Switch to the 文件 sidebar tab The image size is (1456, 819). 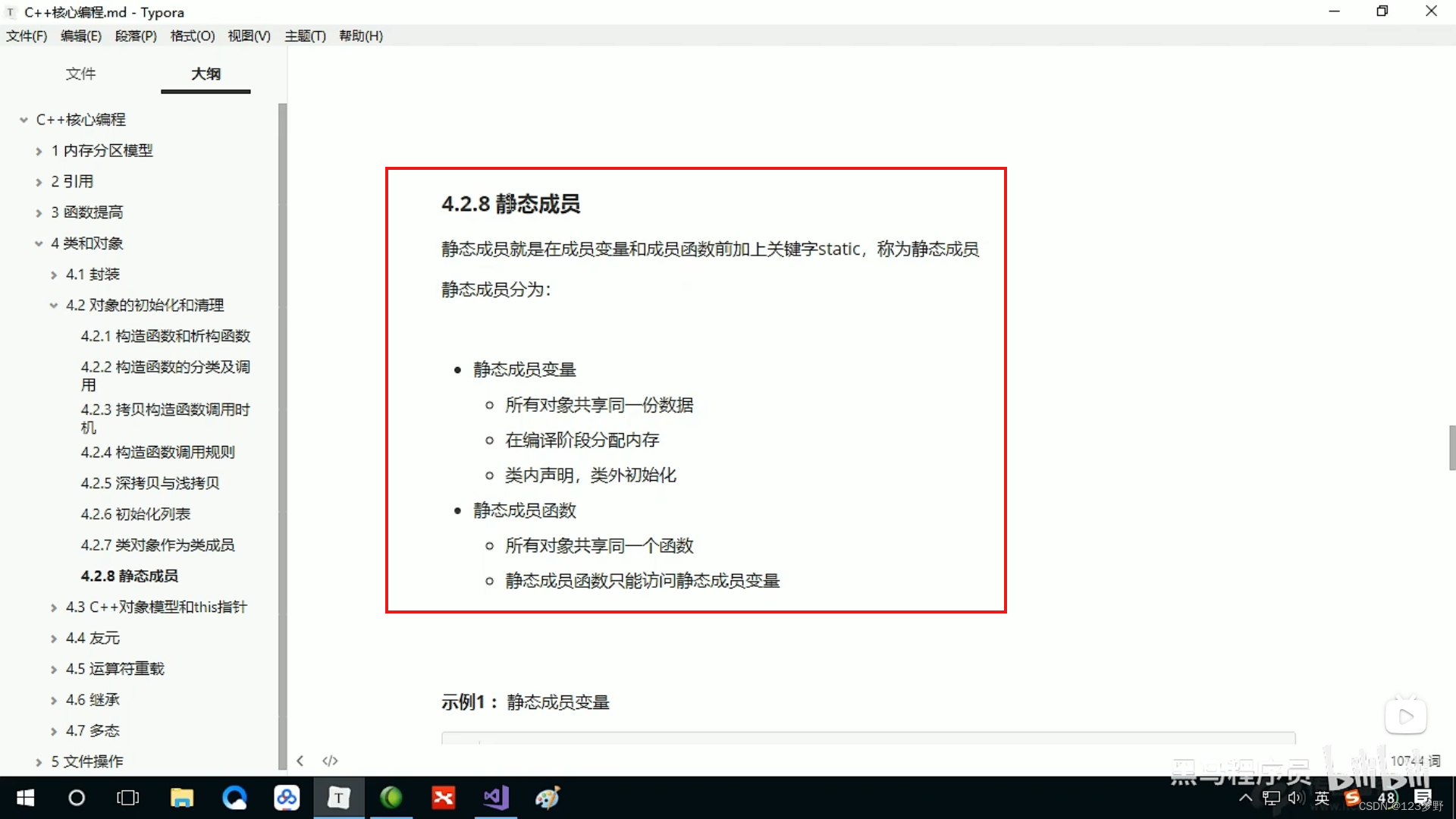coord(81,74)
